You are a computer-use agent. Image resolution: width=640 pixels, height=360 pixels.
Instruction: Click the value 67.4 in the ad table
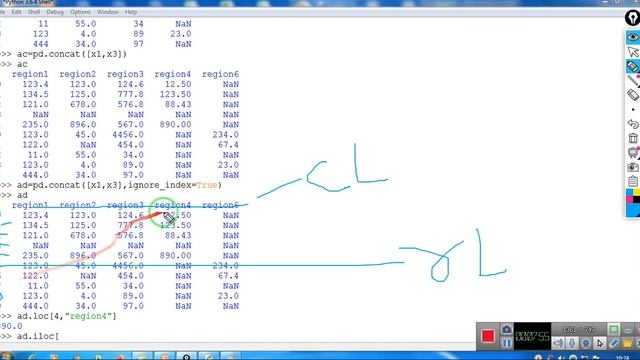click(x=228, y=276)
